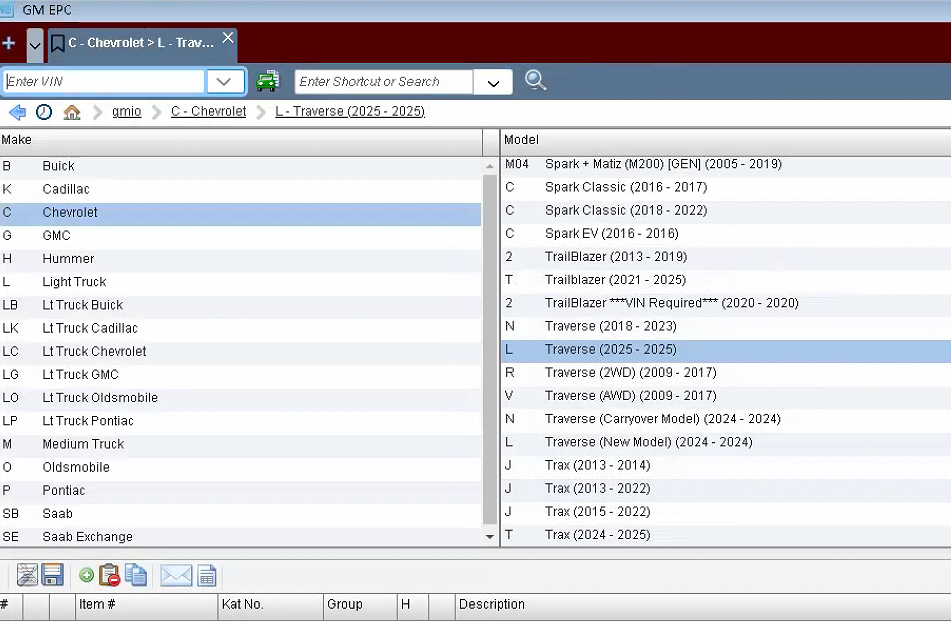Click the Make list scroll down arrow
Image resolution: width=951 pixels, height=621 pixels.
(489, 537)
